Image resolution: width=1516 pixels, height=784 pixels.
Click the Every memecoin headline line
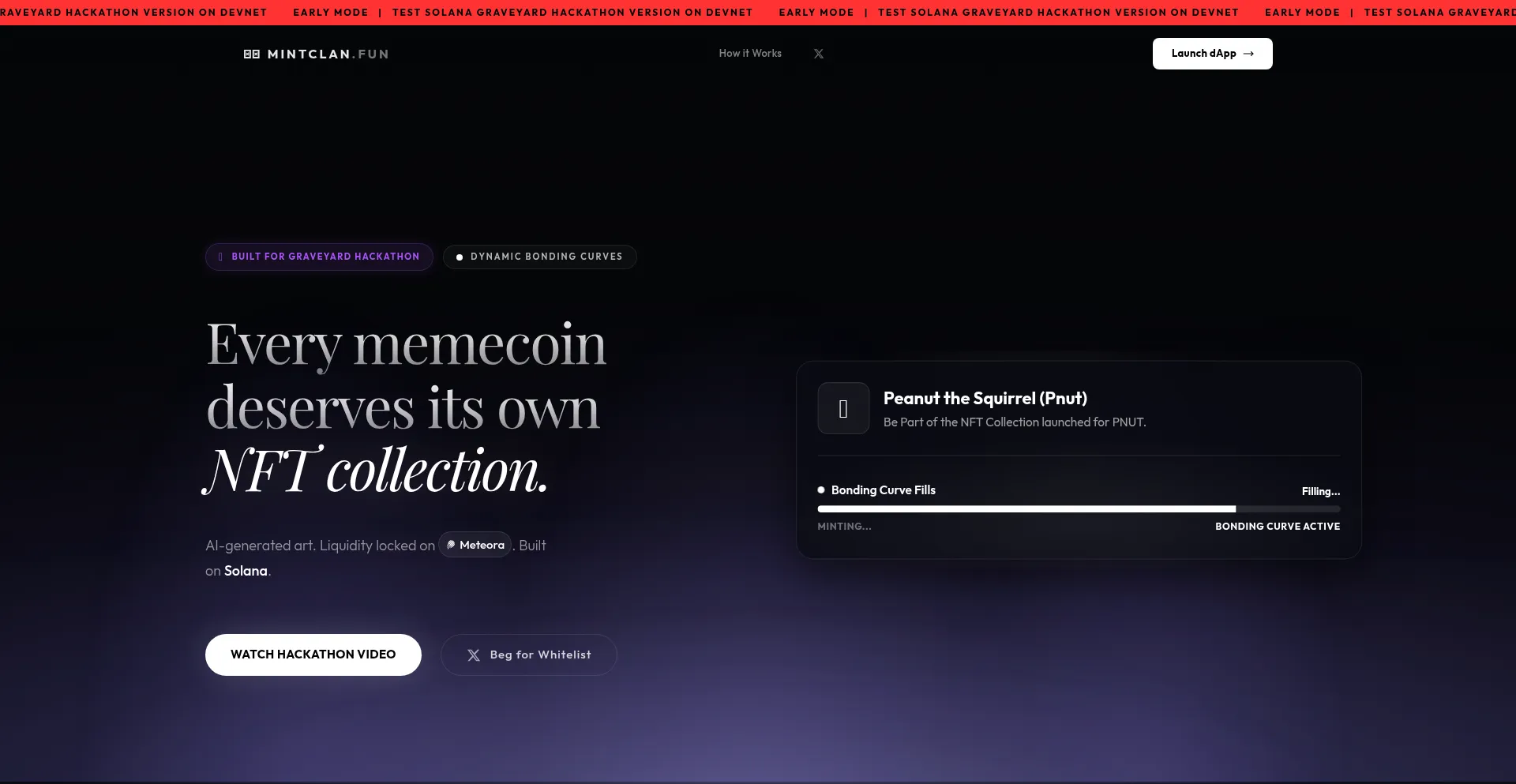[x=407, y=345]
